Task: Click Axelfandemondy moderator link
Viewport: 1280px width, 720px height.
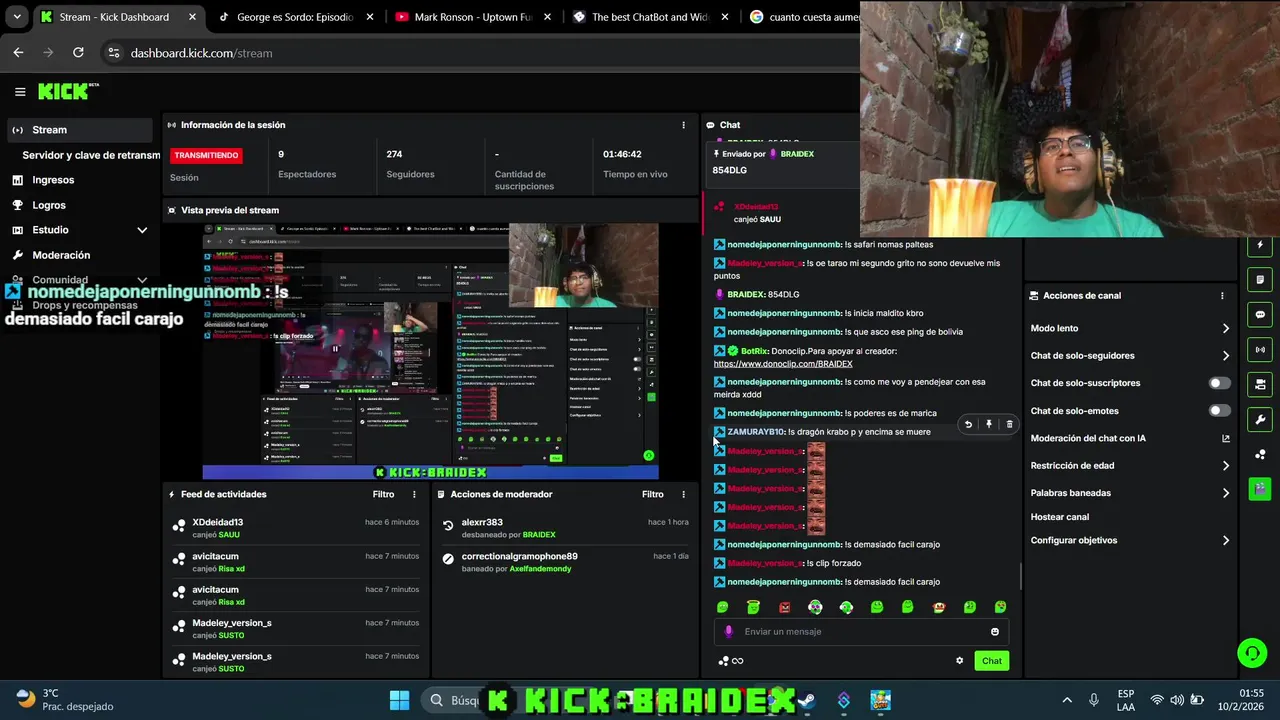Action: 539,569
